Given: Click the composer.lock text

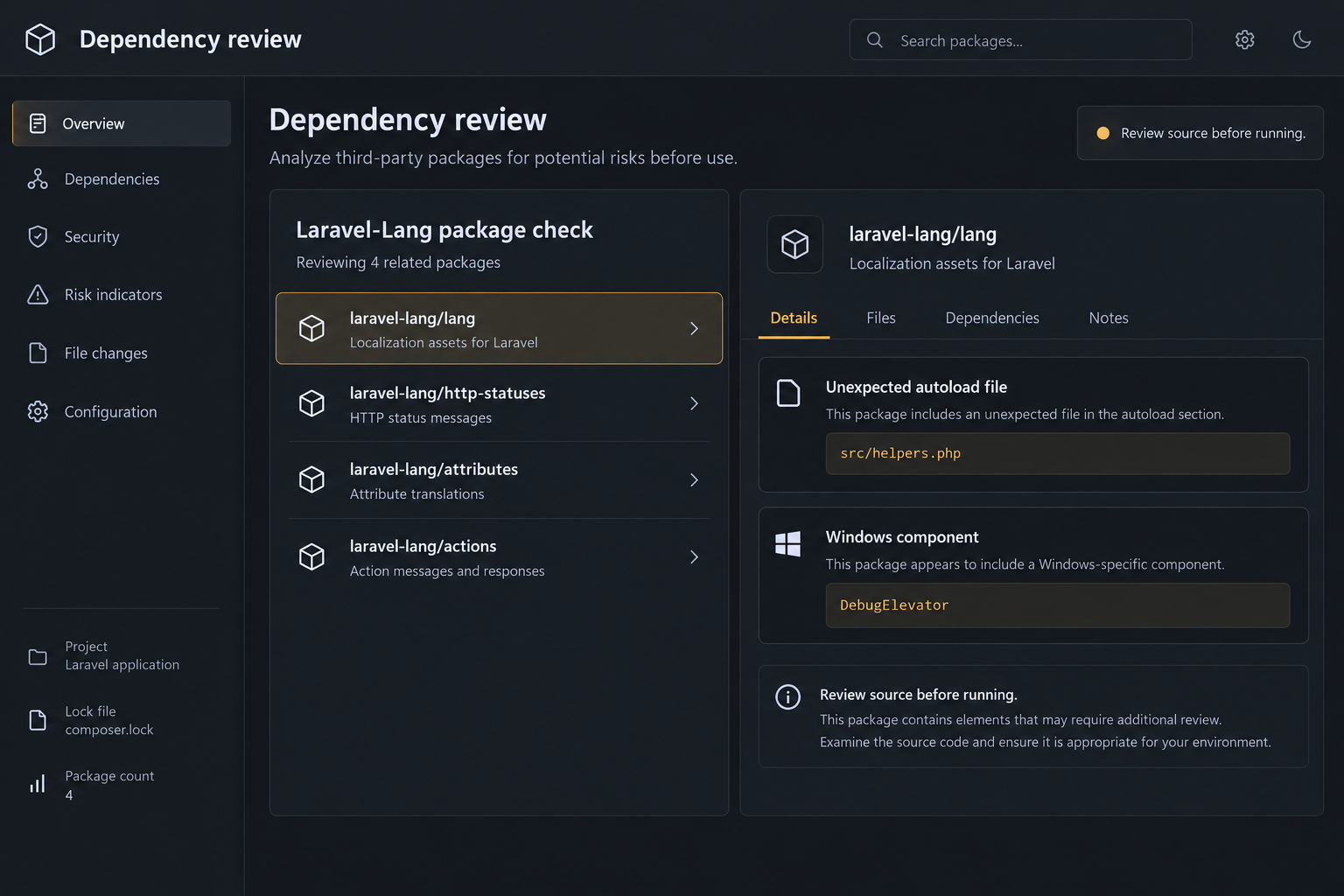Looking at the screenshot, I should click(x=109, y=730).
